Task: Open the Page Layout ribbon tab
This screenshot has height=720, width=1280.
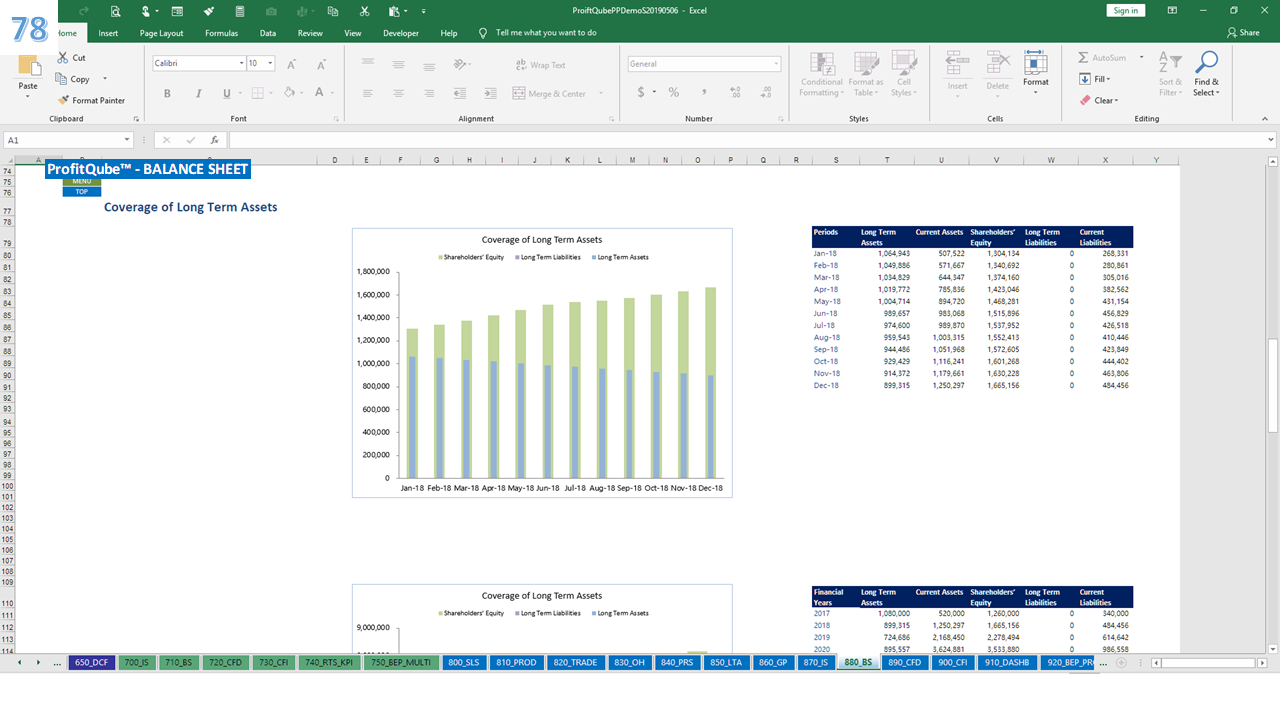Action: (x=162, y=33)
